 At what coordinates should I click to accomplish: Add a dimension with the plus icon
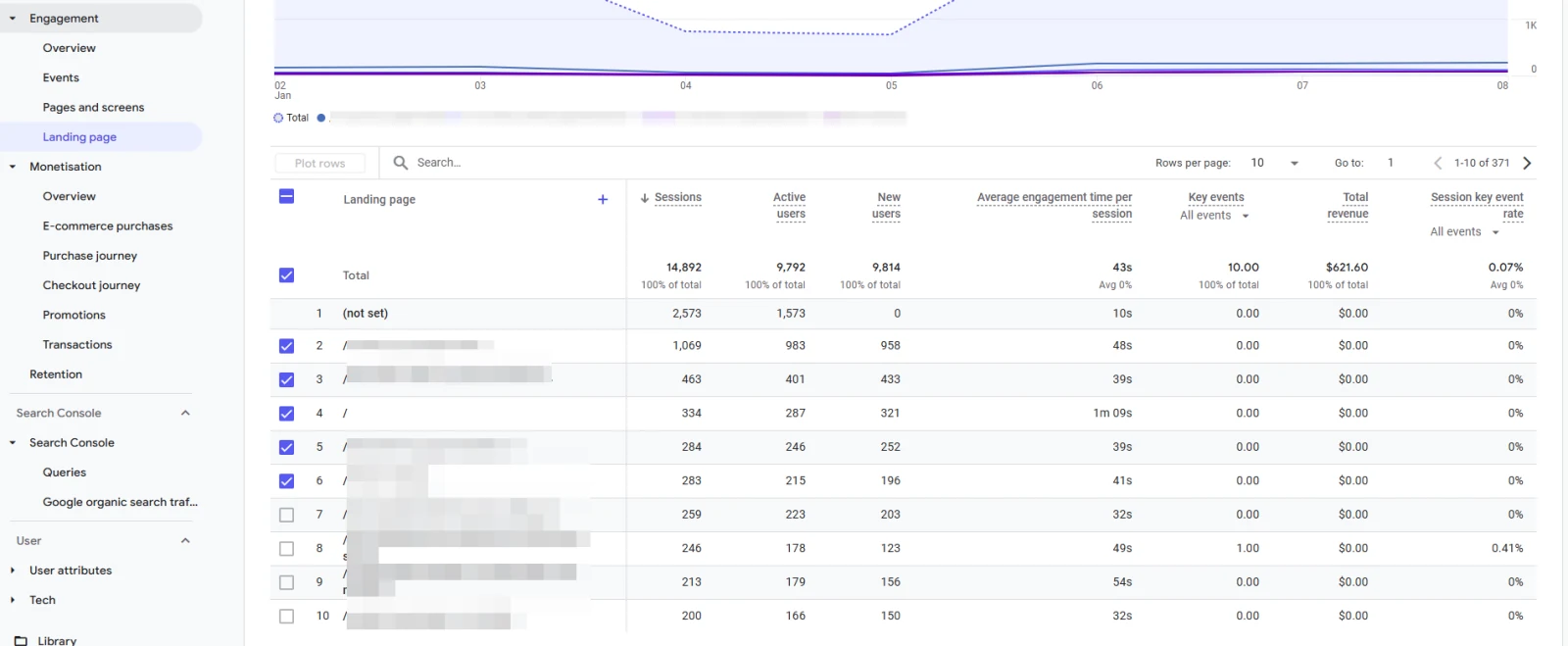tap(603, 199)
